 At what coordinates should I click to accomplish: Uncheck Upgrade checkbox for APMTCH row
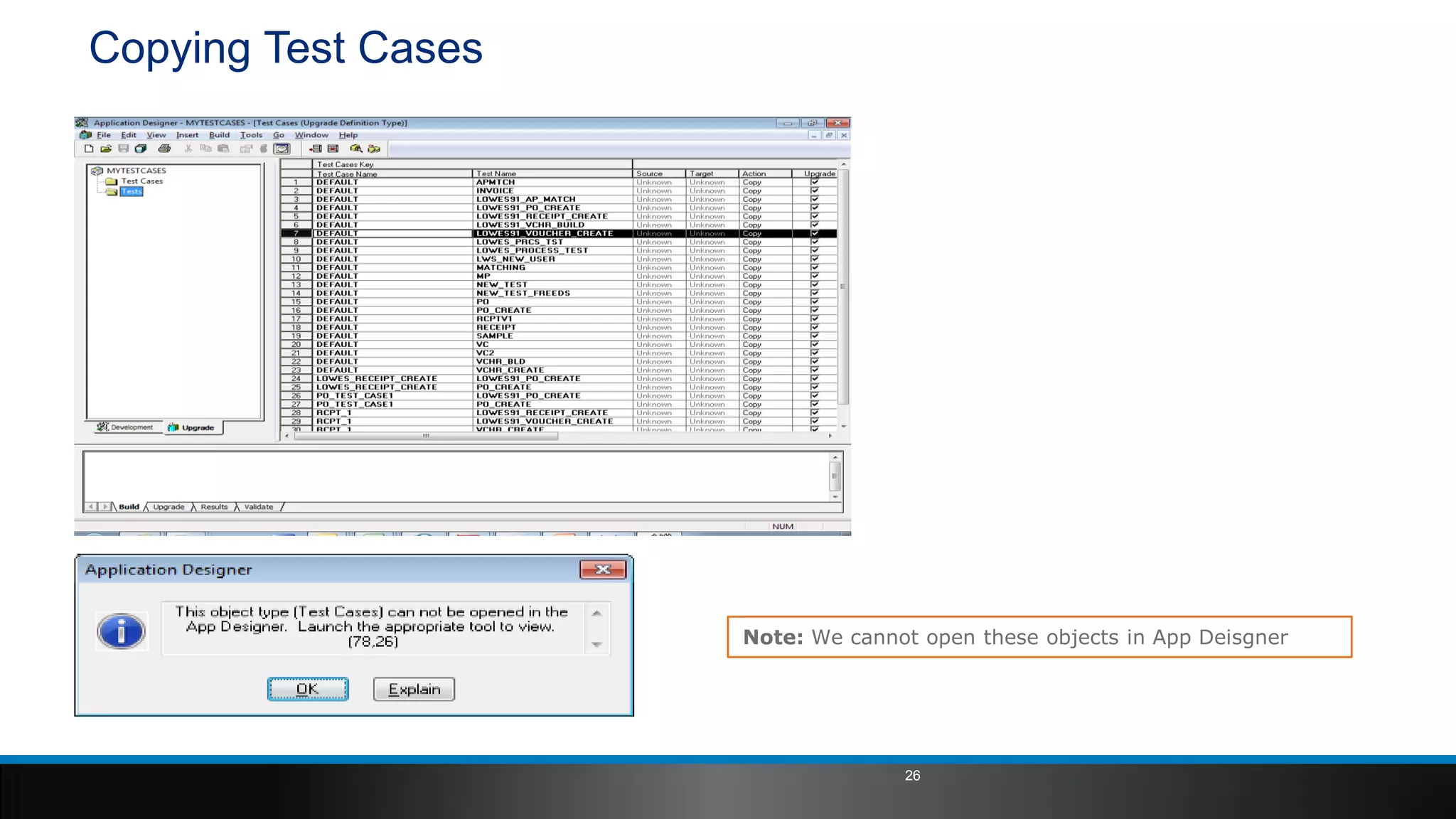point(815,182)
